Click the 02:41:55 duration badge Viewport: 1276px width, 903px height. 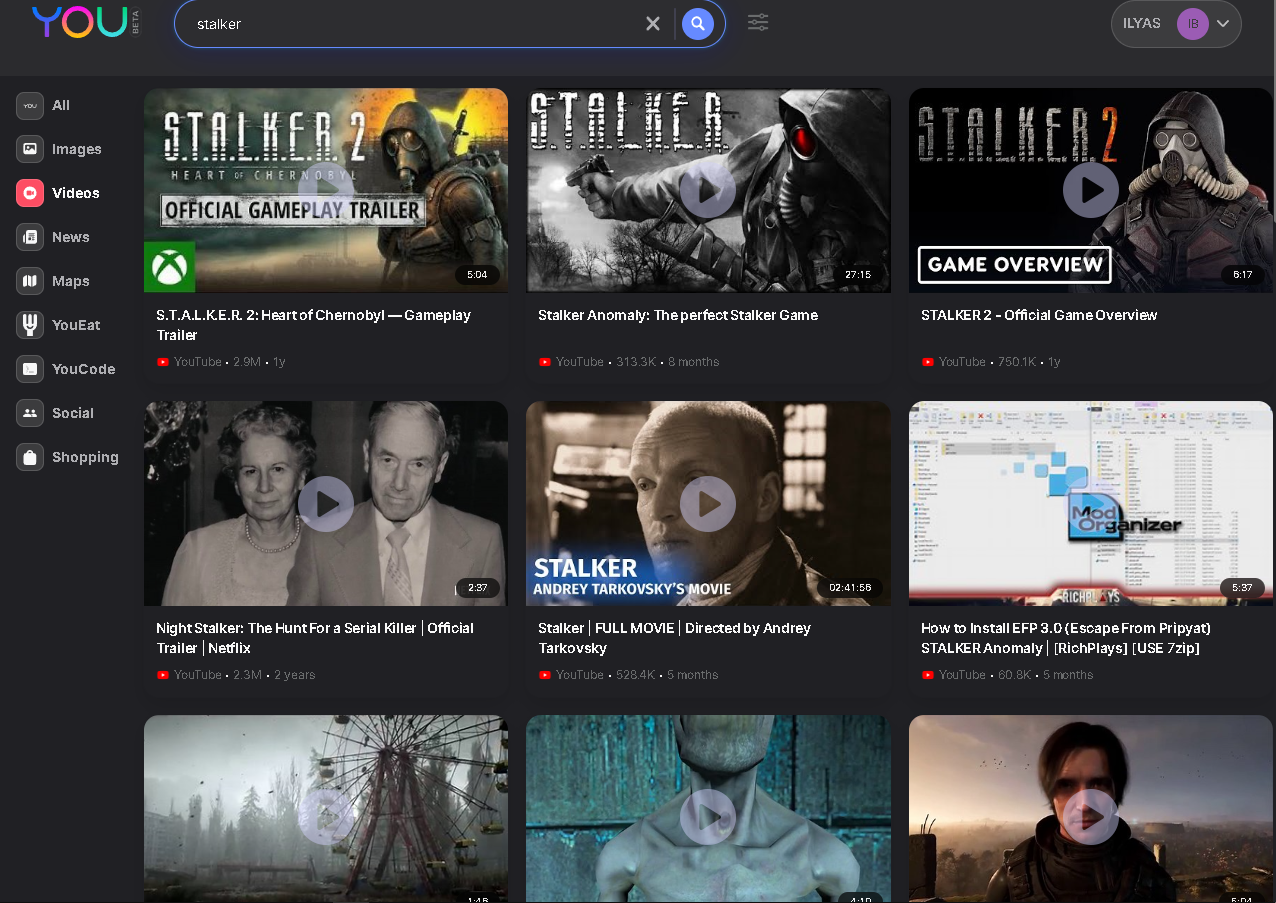click(850, 587)
